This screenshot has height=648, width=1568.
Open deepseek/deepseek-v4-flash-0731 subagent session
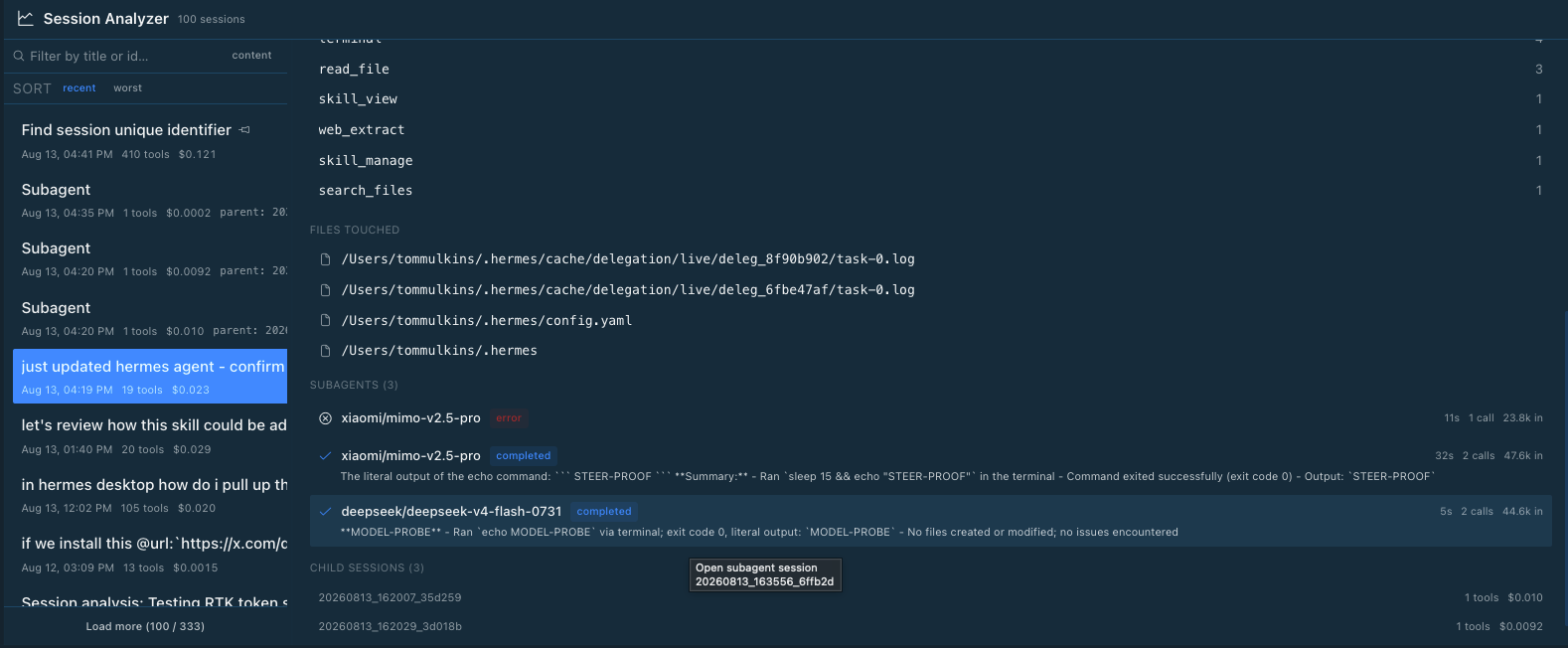click(x=930, y=521)
